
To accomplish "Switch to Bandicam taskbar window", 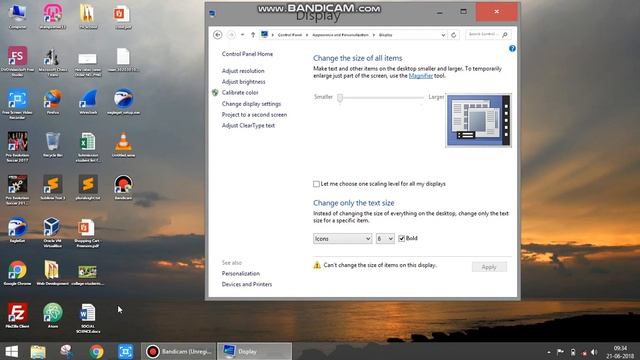I will [179, 351].
